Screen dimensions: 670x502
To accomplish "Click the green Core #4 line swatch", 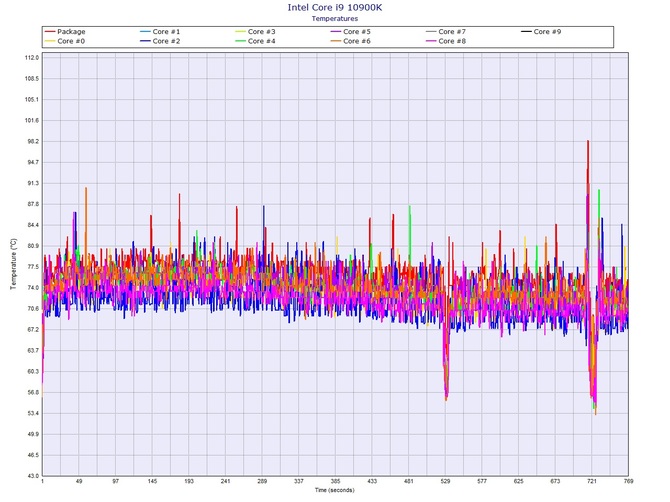I will coord(241,41).
